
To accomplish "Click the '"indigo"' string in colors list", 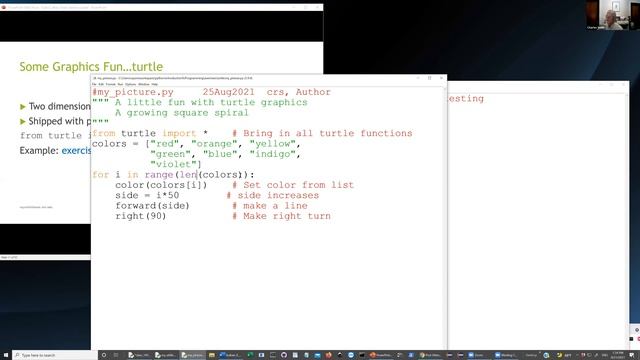I will click(272, 154).
